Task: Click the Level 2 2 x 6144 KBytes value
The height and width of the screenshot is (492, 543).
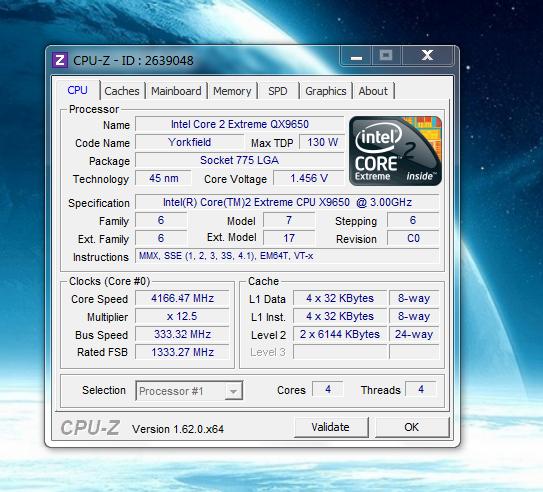Action: tap(340, 334)
